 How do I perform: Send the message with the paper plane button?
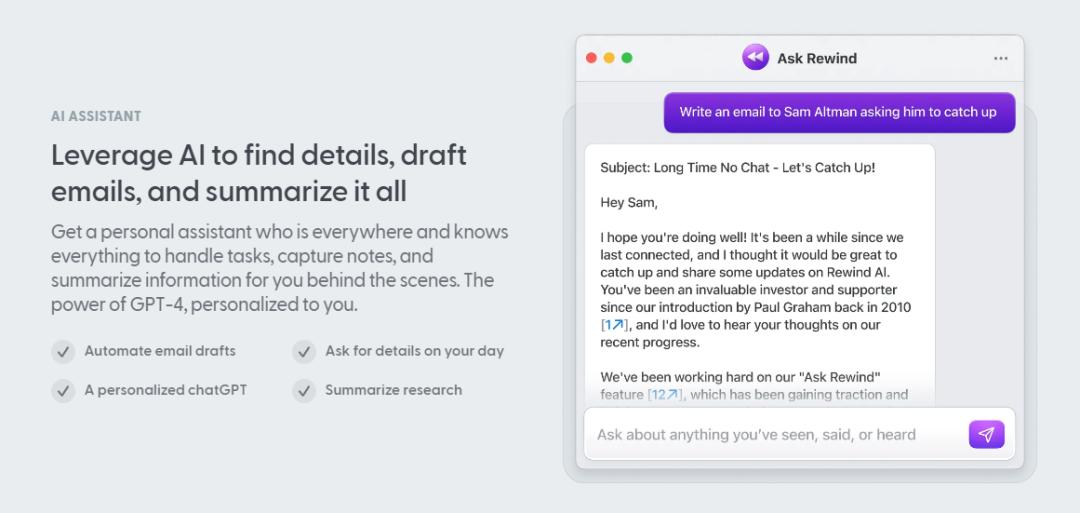click(x=986, y=435)
